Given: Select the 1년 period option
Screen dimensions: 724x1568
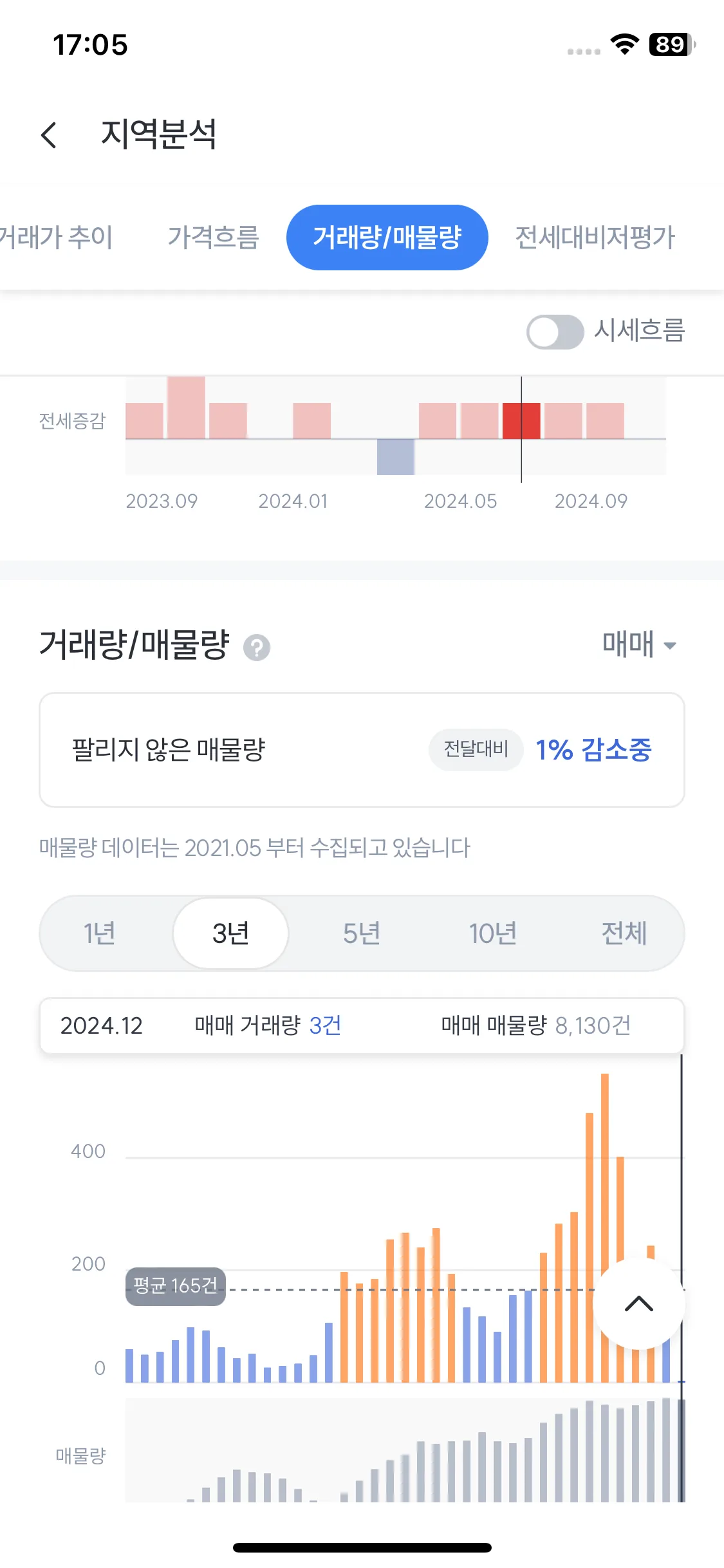Looking at the screenshot, I should [x=100, y=933].
